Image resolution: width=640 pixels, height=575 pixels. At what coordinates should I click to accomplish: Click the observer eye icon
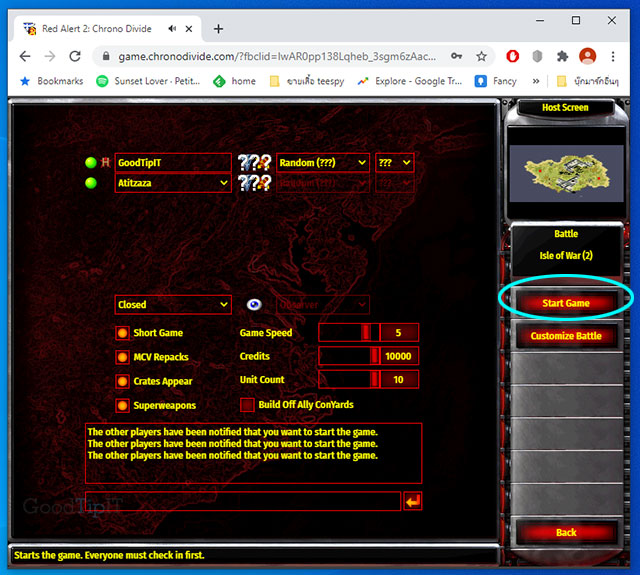click(x=254, y=304)
